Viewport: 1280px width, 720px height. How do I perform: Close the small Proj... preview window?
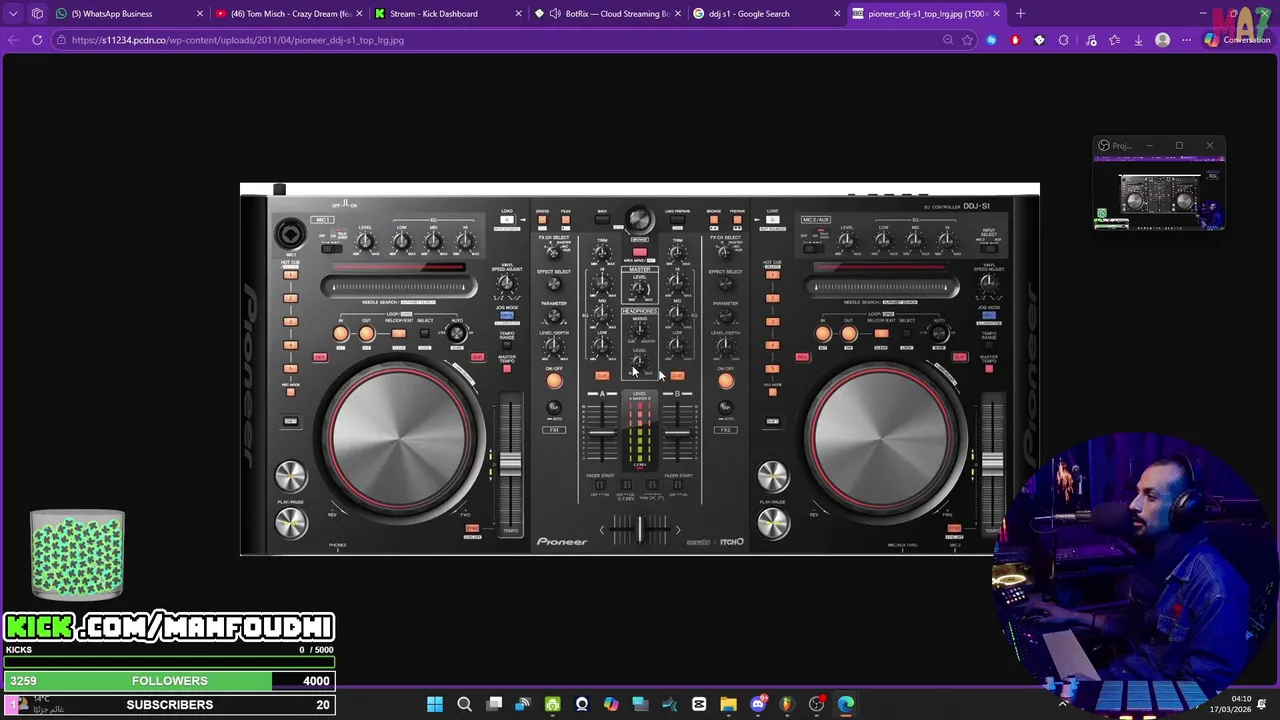[x=1210, y=146]
